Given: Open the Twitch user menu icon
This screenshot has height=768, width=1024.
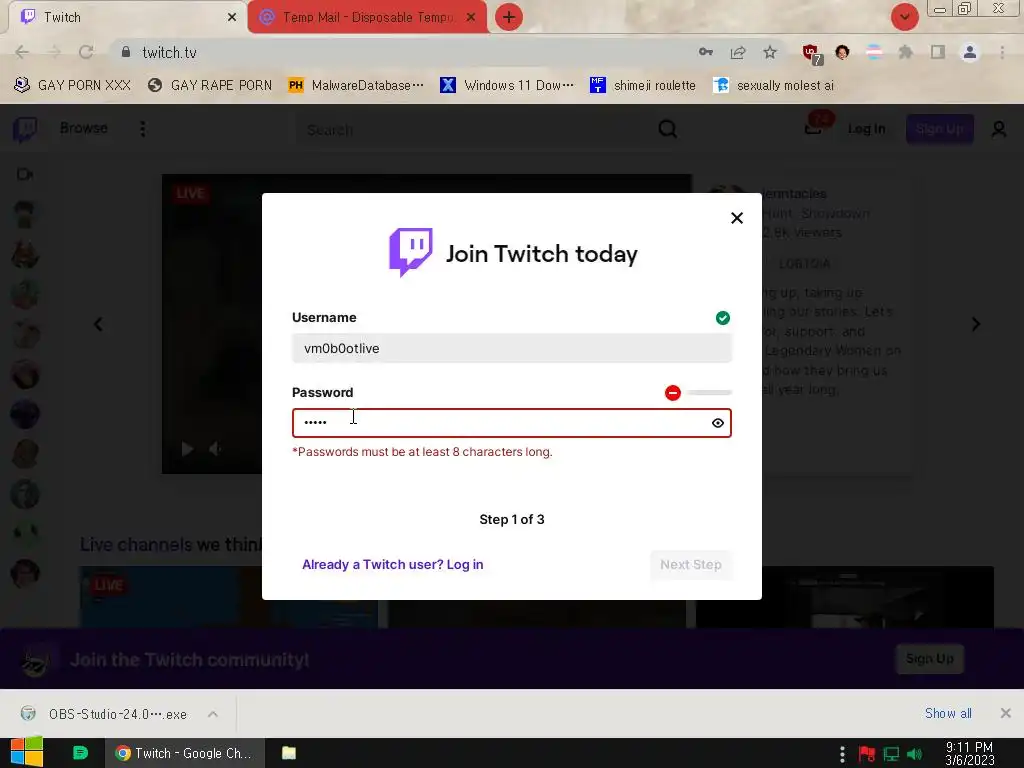Looking at the screenshot, I should pyautogui.click(x=999, y=129).
